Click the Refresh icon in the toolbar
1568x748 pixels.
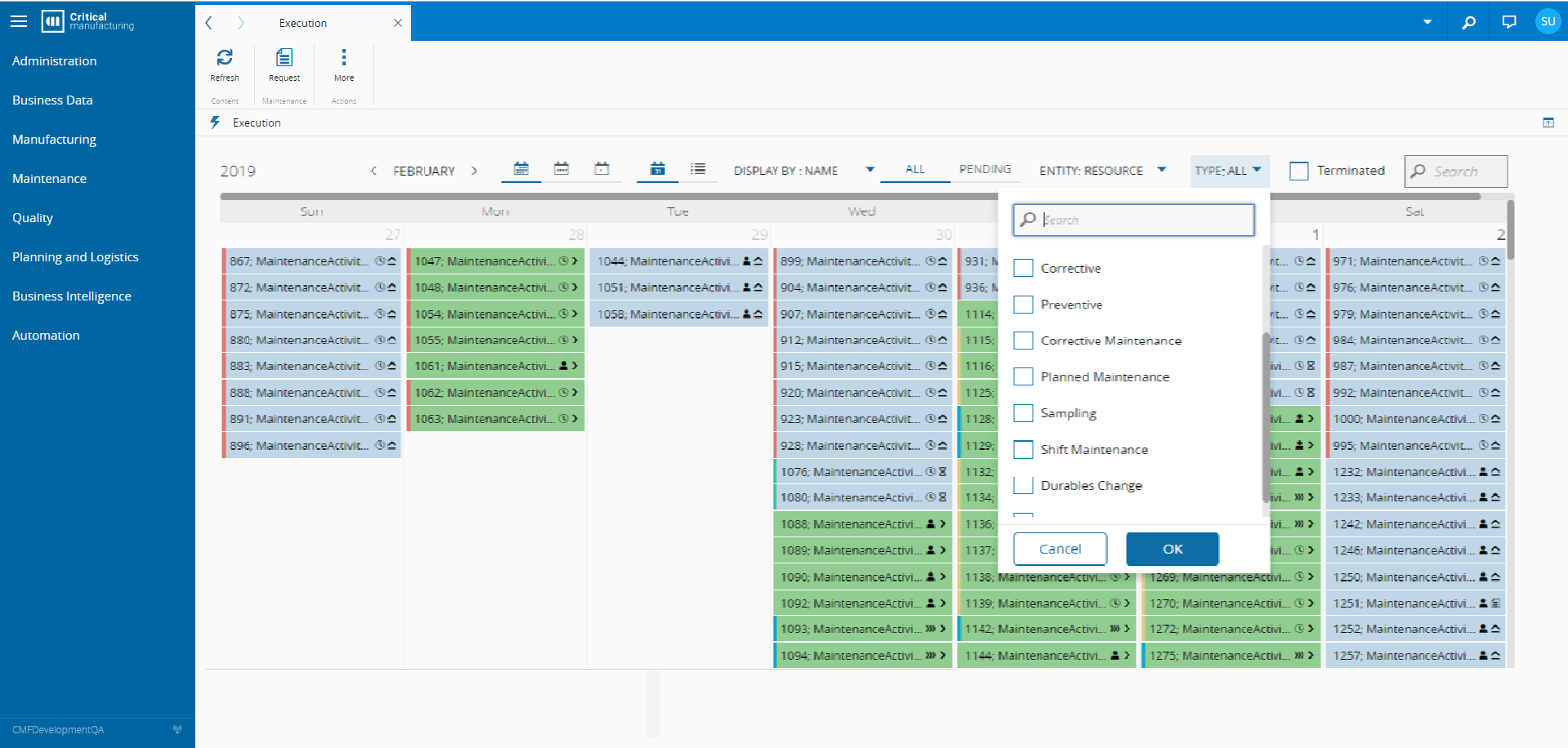click(x=225, y=58)
